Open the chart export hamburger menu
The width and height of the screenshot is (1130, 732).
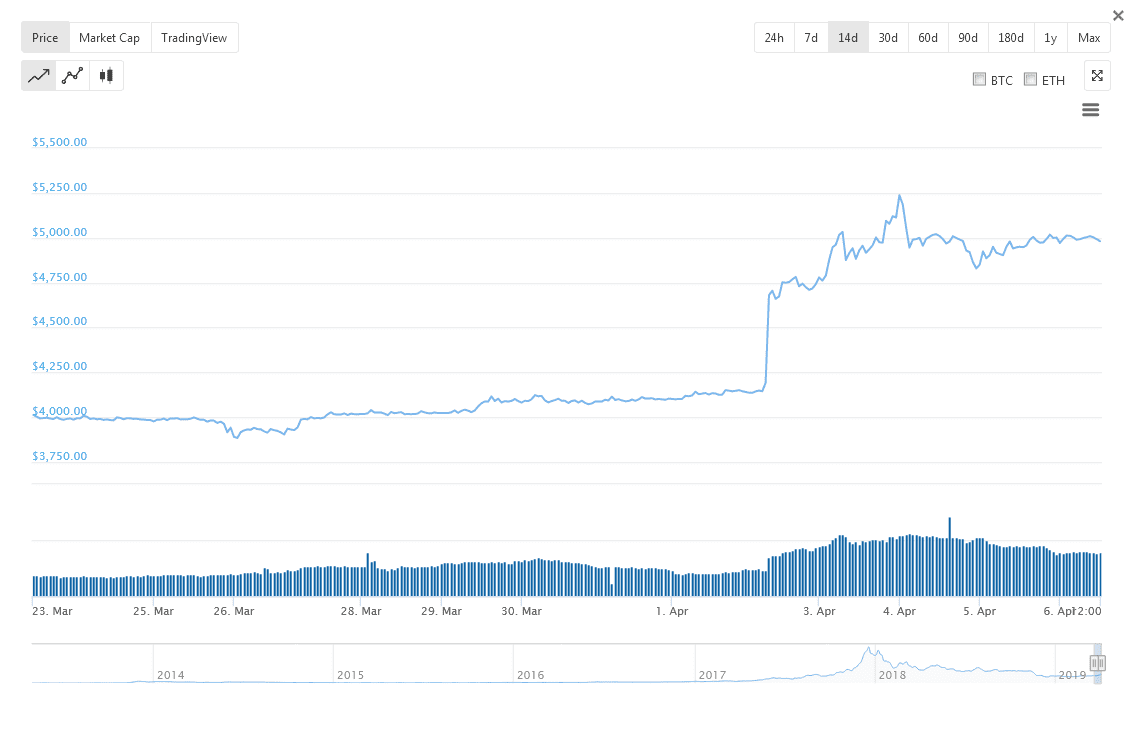1090,110
